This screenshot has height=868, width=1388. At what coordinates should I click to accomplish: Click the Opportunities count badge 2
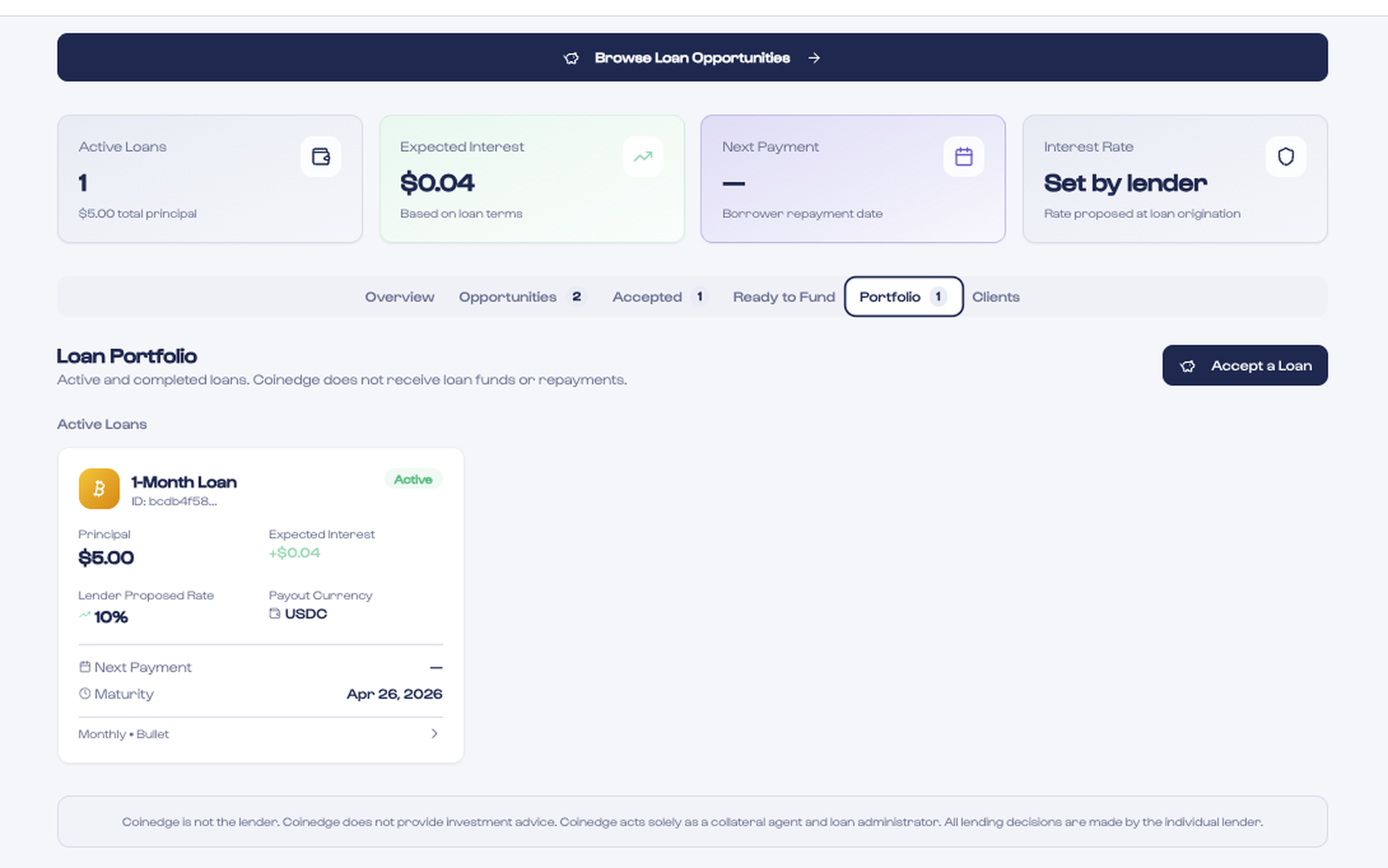[576, 296]
